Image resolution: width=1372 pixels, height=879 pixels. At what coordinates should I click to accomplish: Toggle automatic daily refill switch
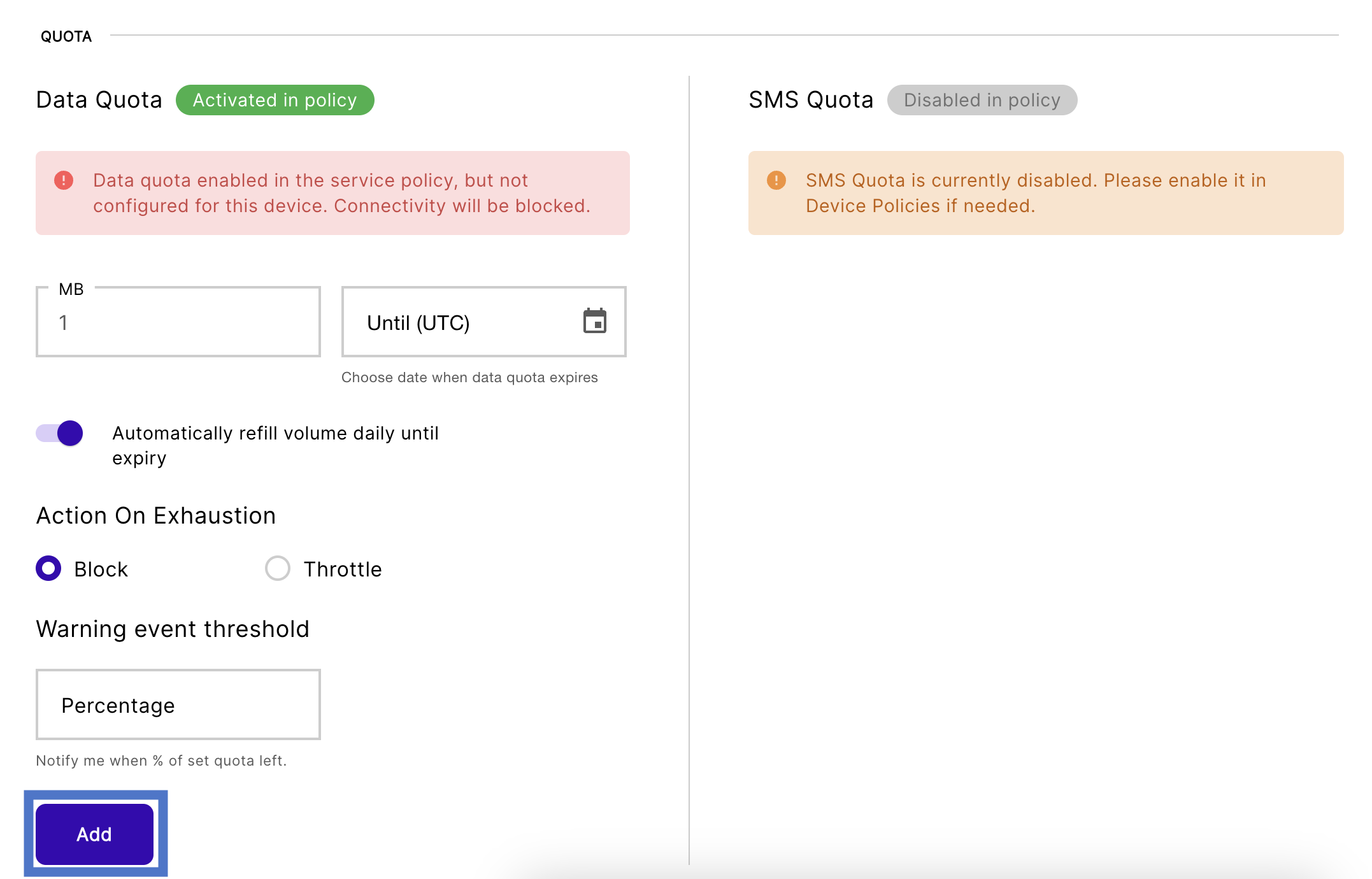[x=60, y=434]
